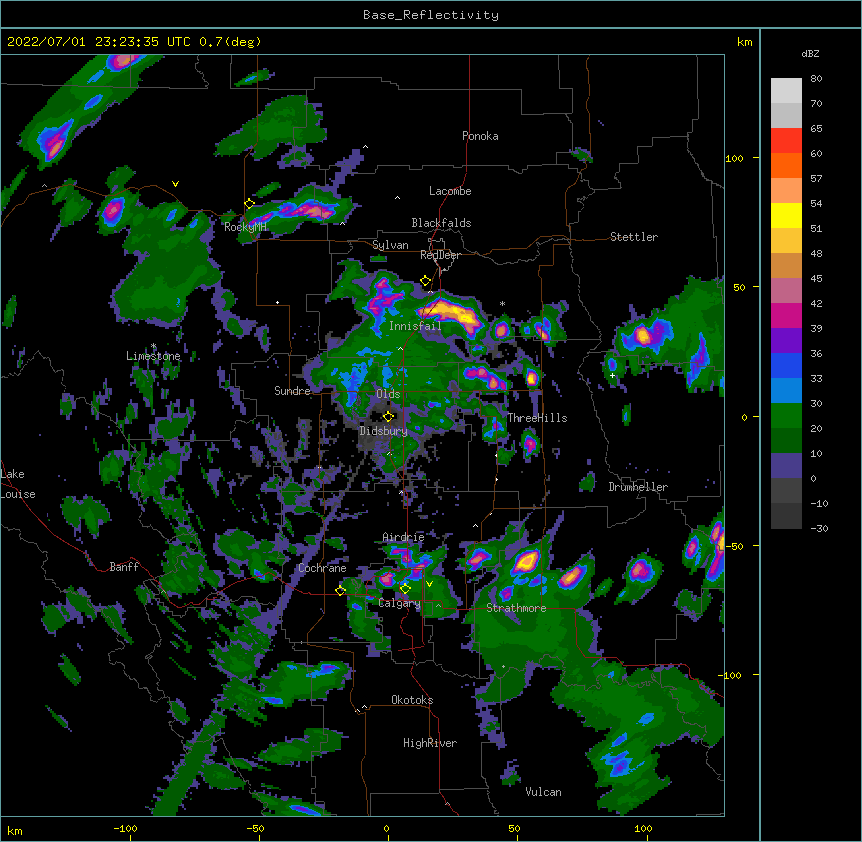Image resolution: width=862 pixels, height=842 pixels.
Task: Click the RockyMH label
Action: (245, 227)
